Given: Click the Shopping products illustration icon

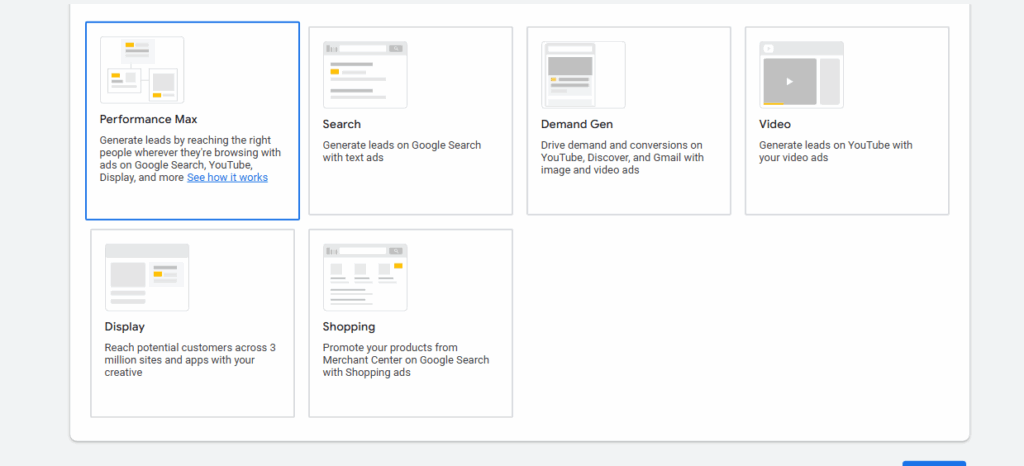Looking at the screenshot, I should pos(365,277).
